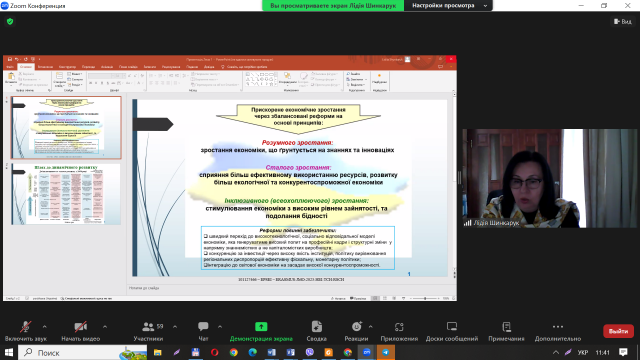
Task: Click the 11:41 taskbar clock
Action: (602, 352)
